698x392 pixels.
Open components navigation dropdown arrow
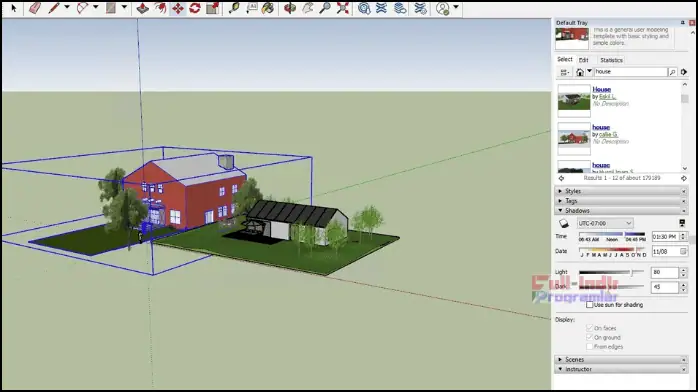coord(589,71)
